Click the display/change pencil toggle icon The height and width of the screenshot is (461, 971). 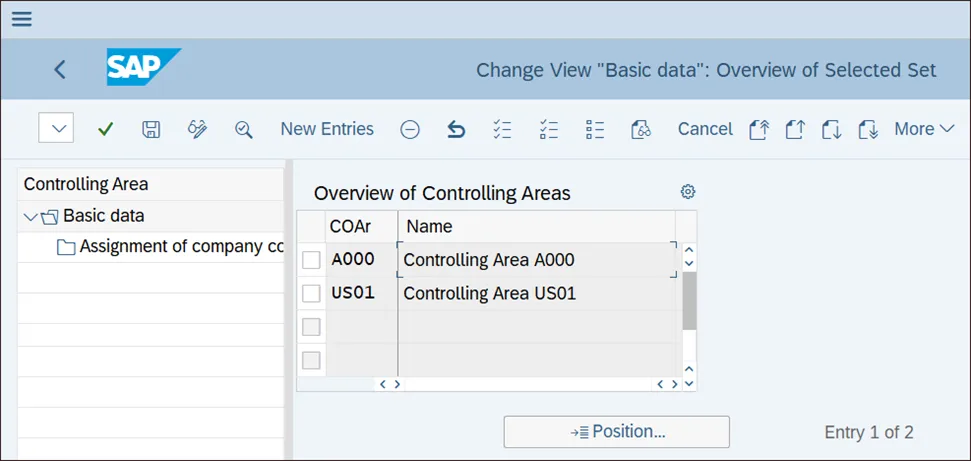pos(197,129)
